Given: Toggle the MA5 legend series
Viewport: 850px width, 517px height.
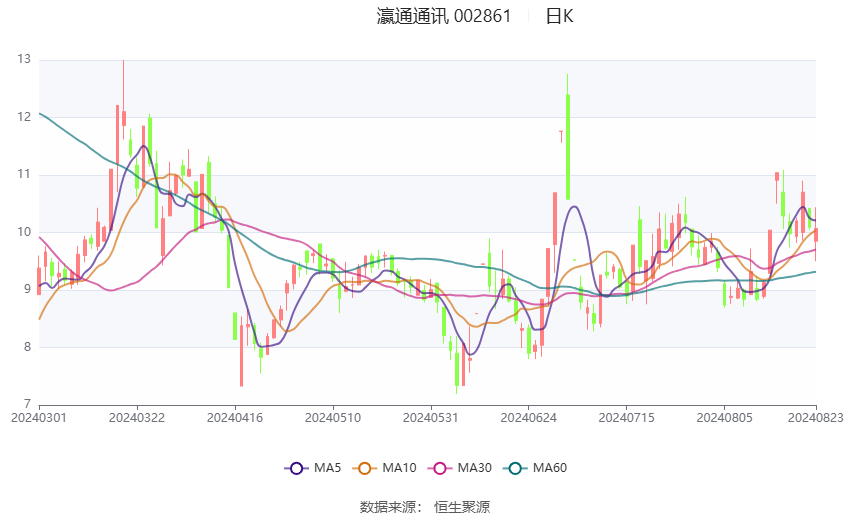Looking at the screenshot, I should pyautogui.click(x=313, y=468).
